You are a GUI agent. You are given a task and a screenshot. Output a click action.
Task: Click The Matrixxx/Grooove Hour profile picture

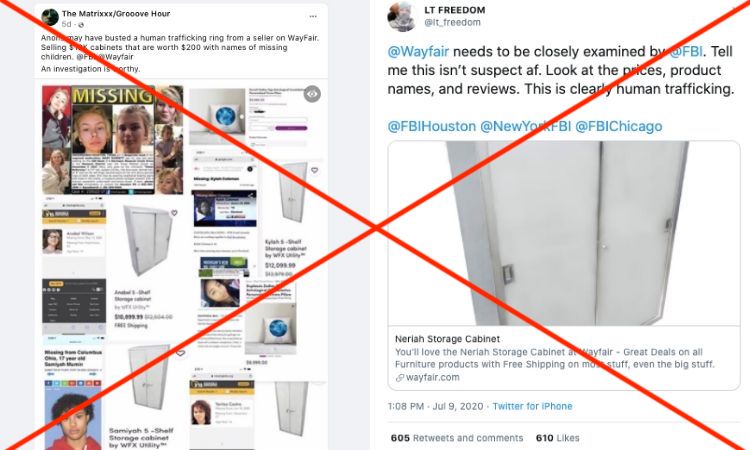[x=50, y=18]
